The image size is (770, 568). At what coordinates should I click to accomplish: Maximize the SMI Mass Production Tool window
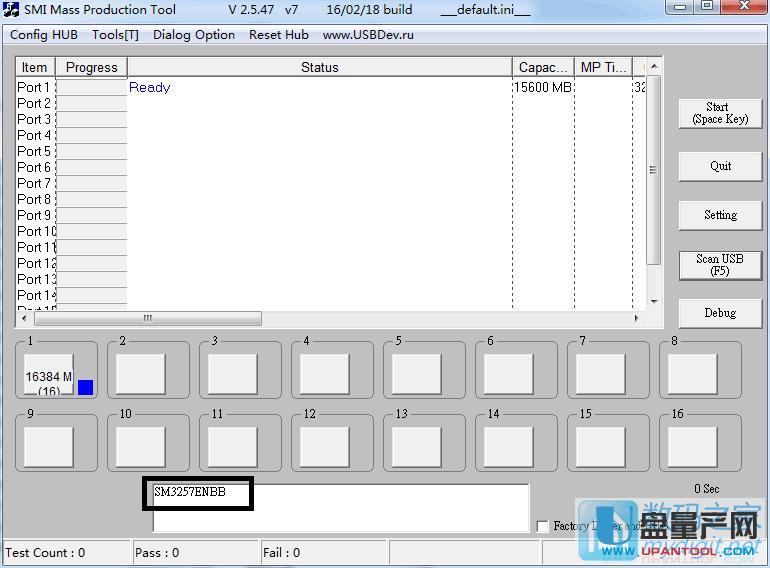[707, 6]
